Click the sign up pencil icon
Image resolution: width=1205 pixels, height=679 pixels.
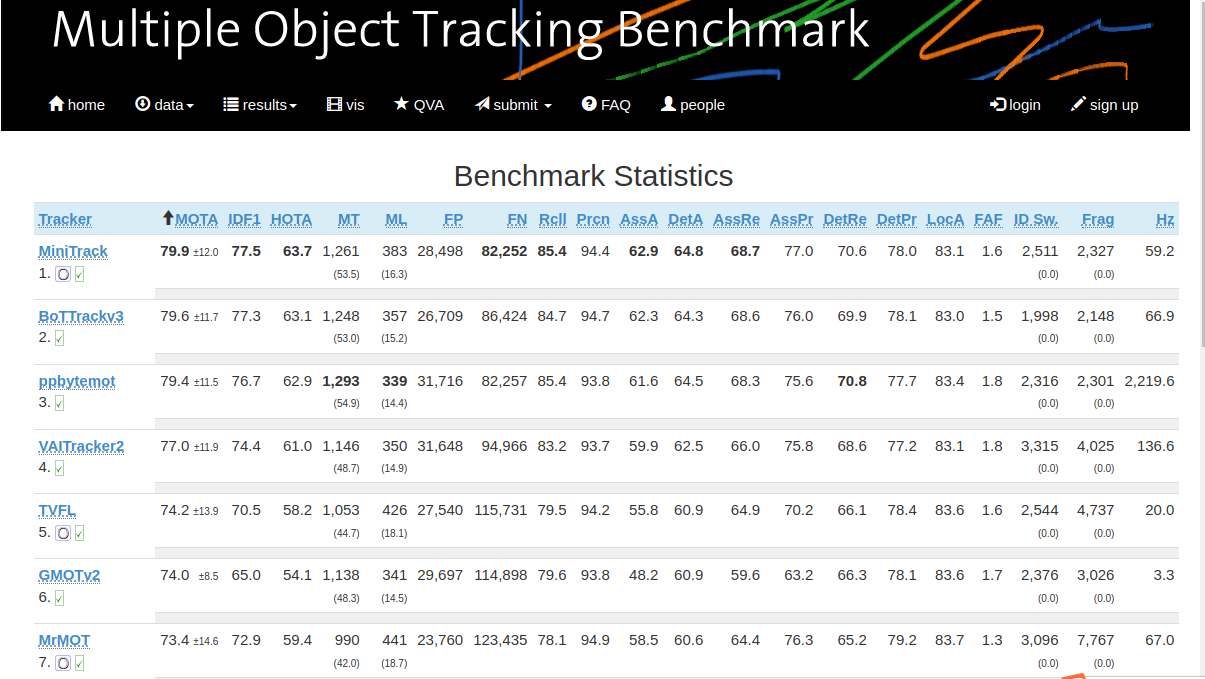pos(1078,104)
